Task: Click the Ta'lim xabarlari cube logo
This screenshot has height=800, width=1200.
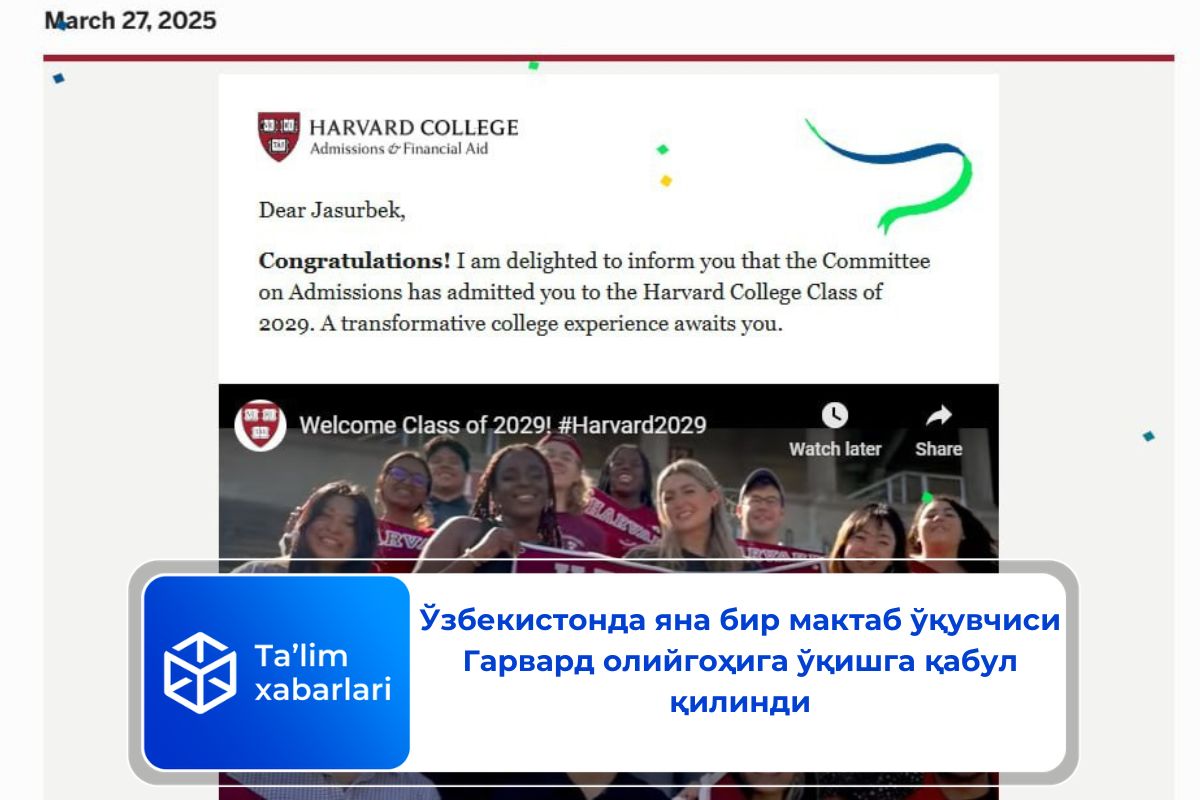Action: click(200, 672)
